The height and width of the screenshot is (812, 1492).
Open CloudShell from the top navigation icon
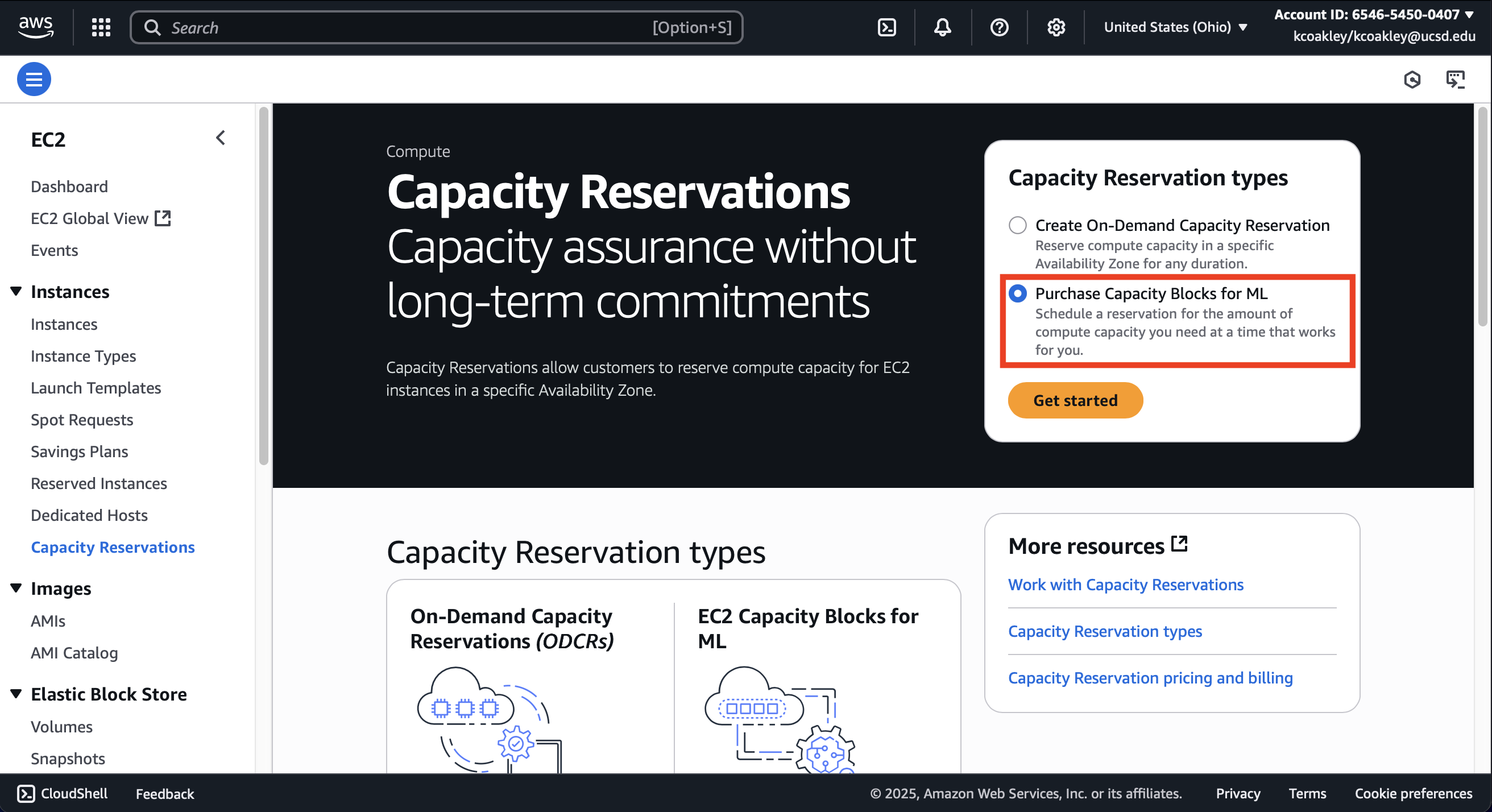coord(887,27)
